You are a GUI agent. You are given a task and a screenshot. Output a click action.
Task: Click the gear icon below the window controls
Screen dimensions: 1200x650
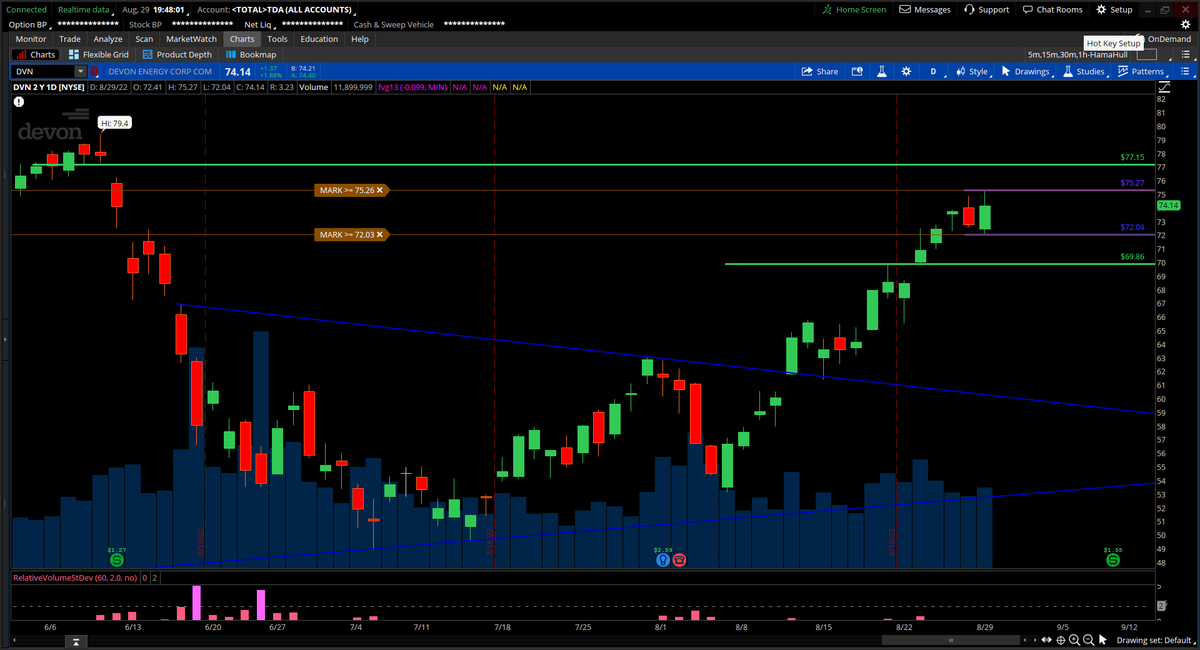1185,24
